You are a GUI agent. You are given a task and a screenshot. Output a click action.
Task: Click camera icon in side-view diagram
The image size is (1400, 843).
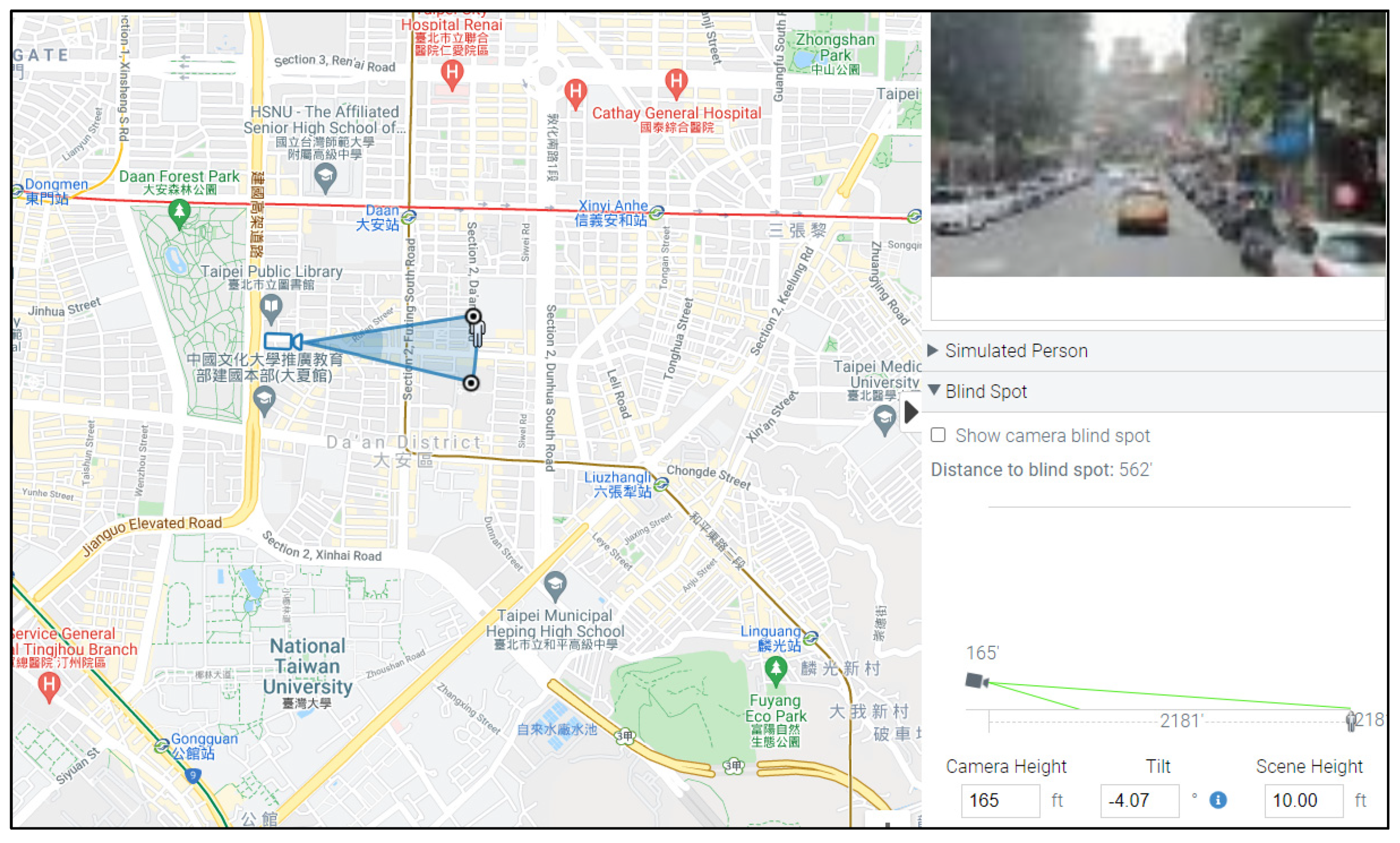pyautogui.click(x=977, y=681)
